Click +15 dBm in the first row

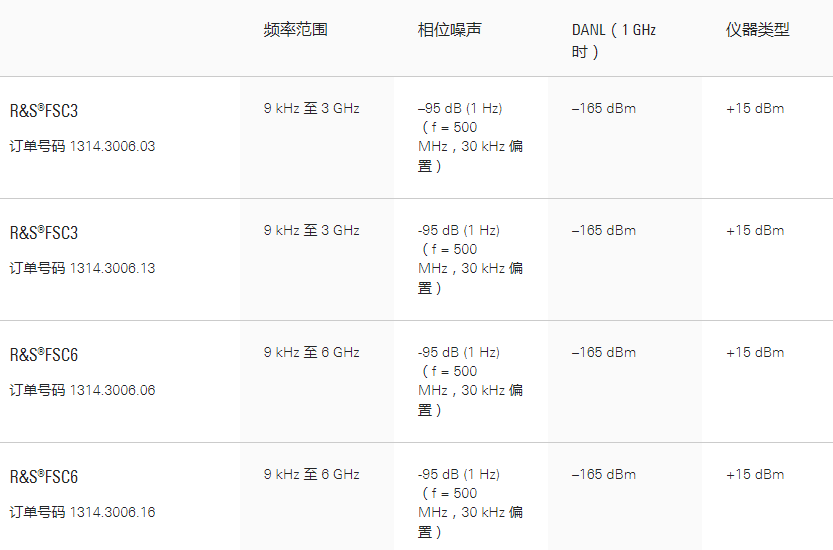click(755, 108)
